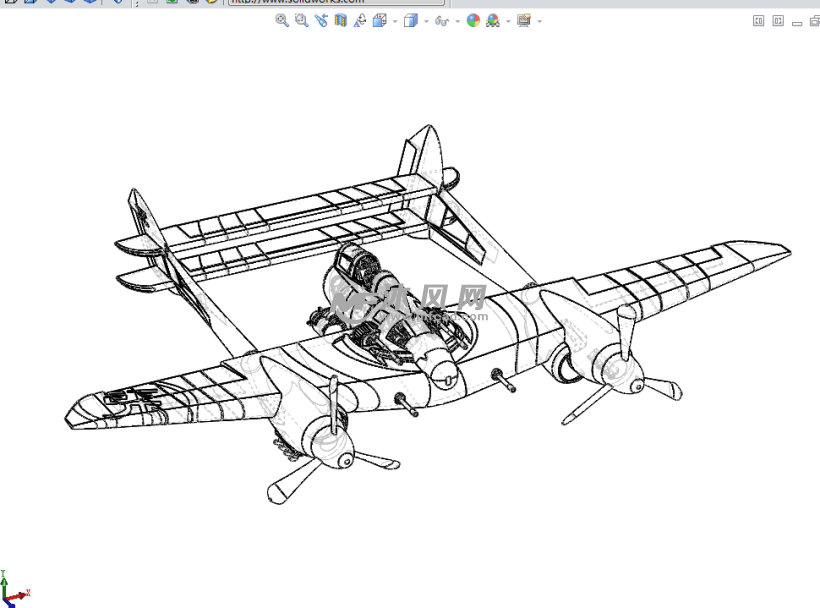The height and width of the screenshot is (608, 820).
Task: Collapse the left panel with arrow button
Action: (x=758, y=21)
